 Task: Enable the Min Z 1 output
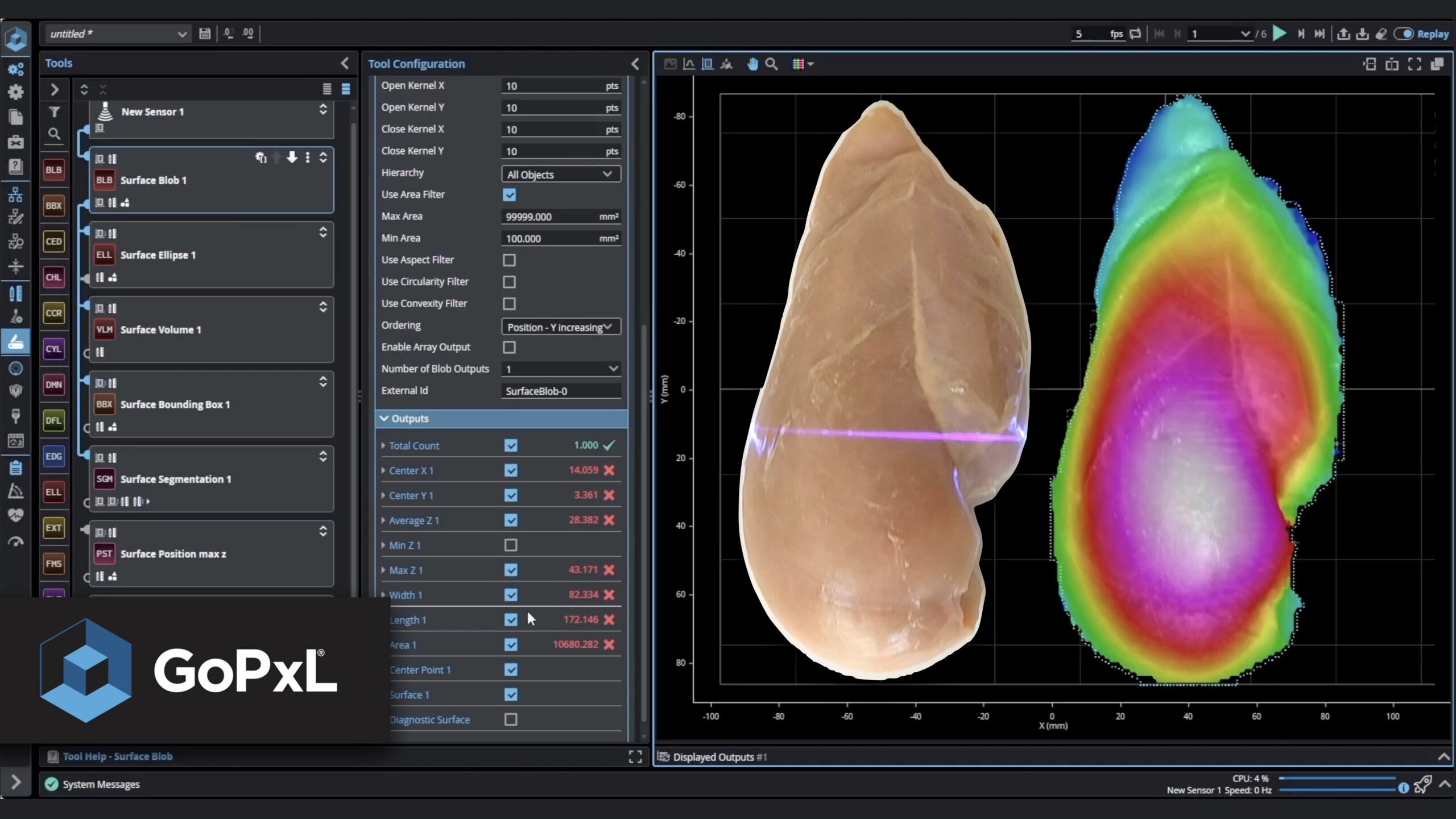point(511,545)
